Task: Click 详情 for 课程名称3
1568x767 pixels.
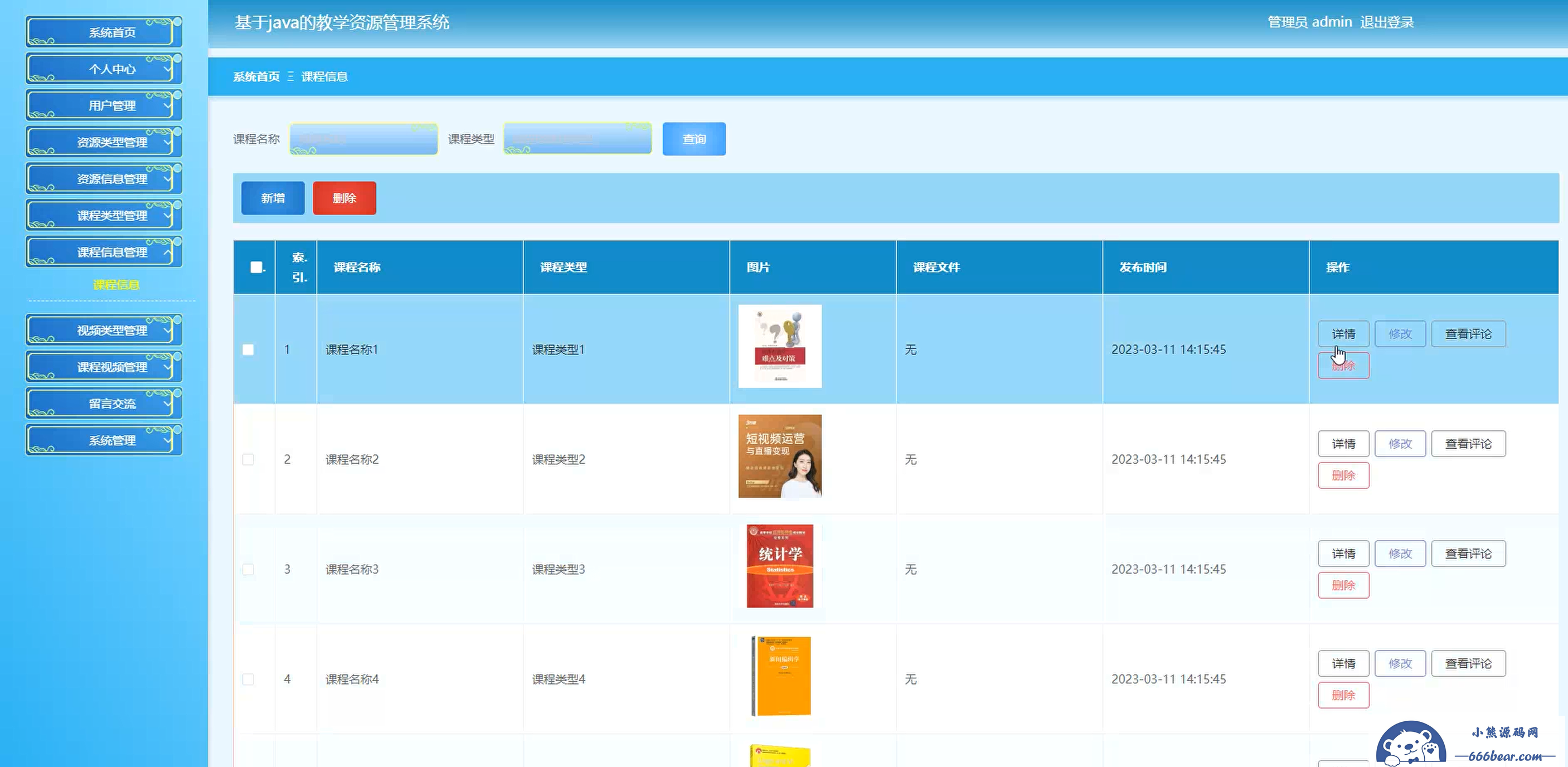Action: point(1343,554)
